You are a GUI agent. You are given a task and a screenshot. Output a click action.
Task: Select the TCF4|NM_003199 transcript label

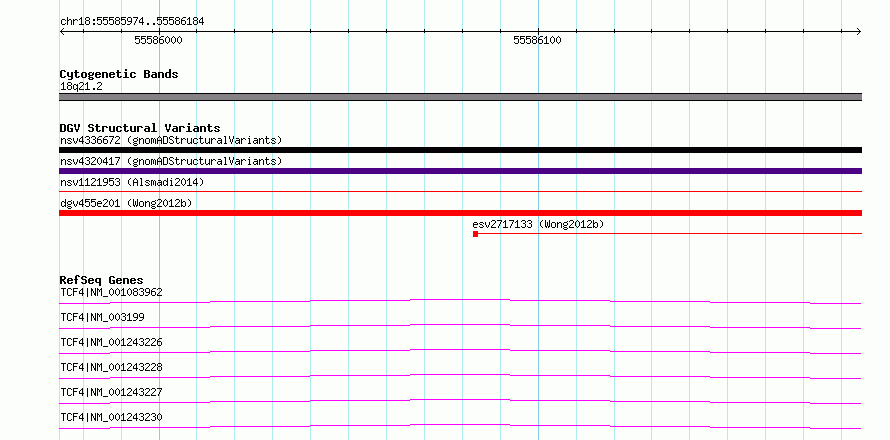point(102,317)
